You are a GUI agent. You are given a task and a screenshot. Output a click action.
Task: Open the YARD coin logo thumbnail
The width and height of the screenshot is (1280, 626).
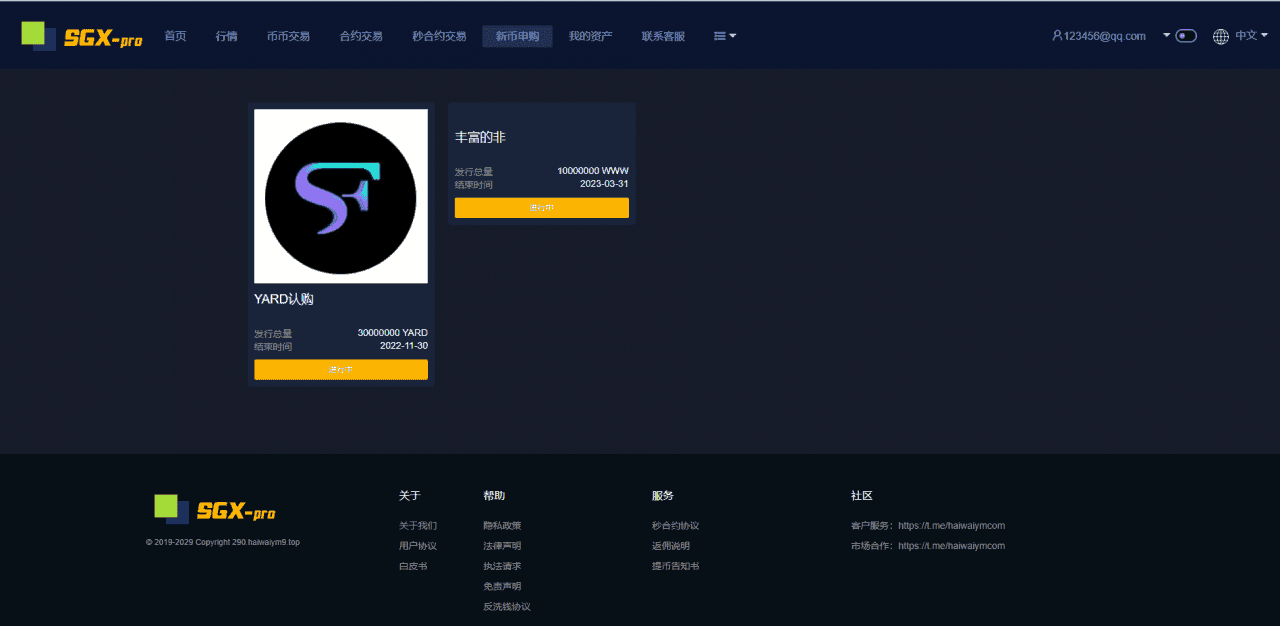click(x=341, y=196)
